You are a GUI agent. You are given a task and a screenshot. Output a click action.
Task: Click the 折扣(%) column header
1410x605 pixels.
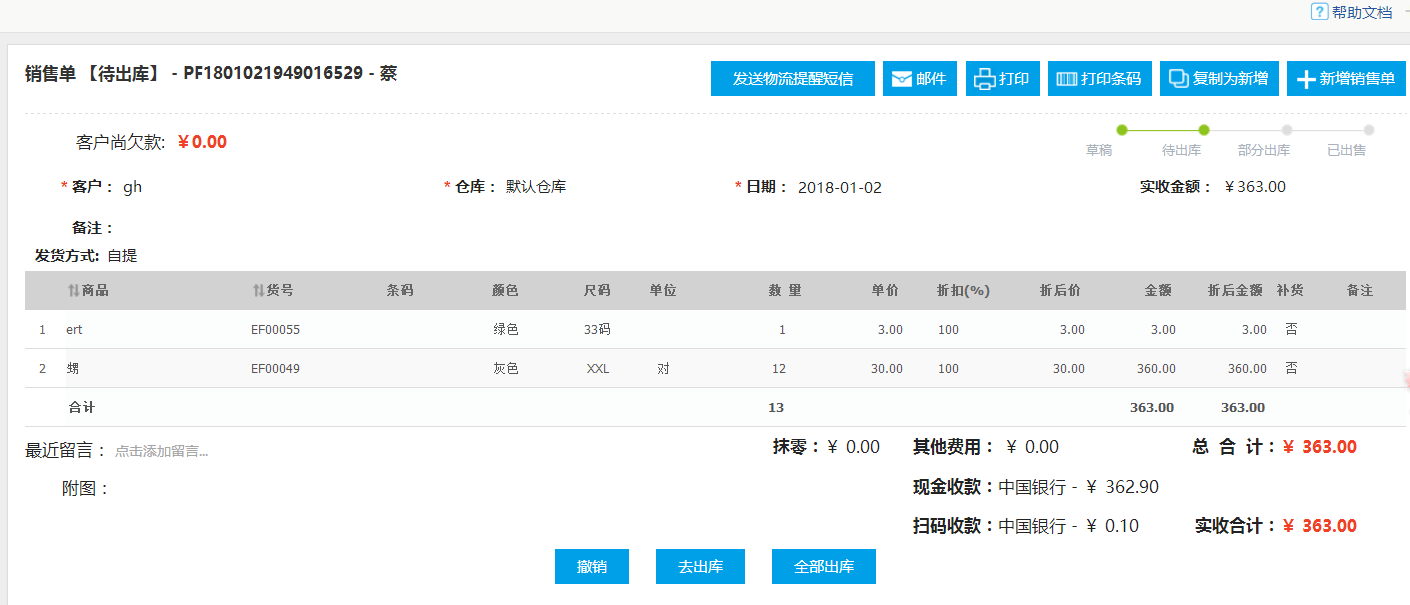pos(963,290)
